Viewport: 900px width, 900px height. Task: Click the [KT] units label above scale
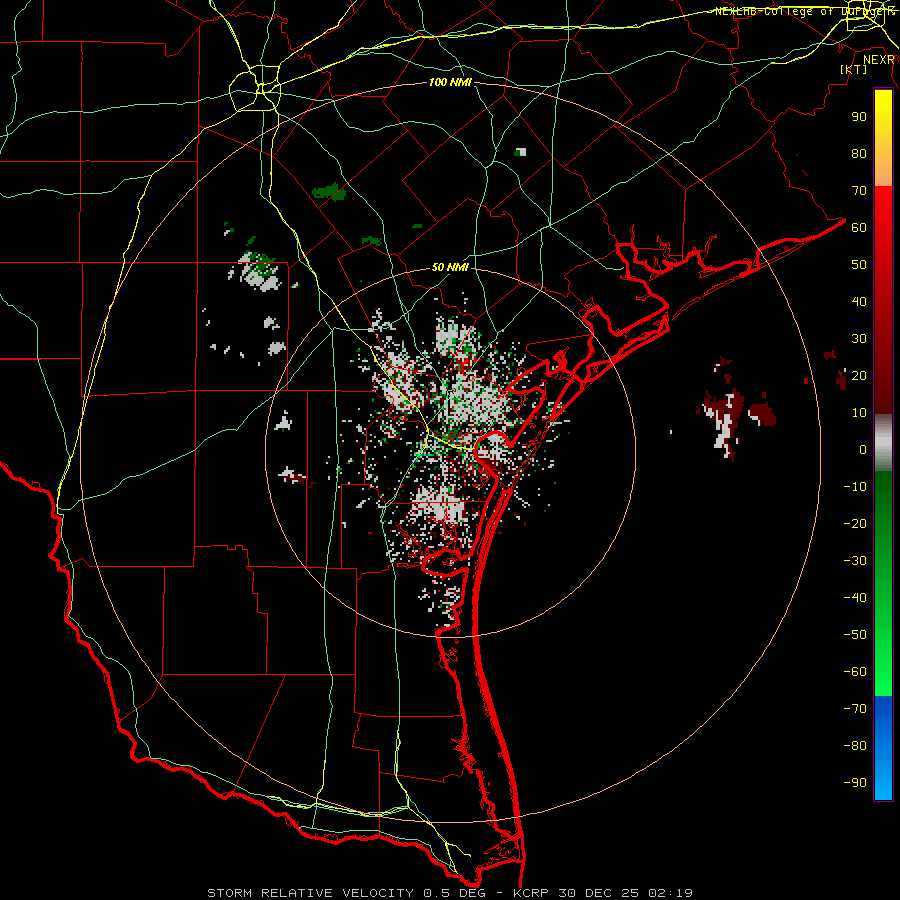point(854,69)
